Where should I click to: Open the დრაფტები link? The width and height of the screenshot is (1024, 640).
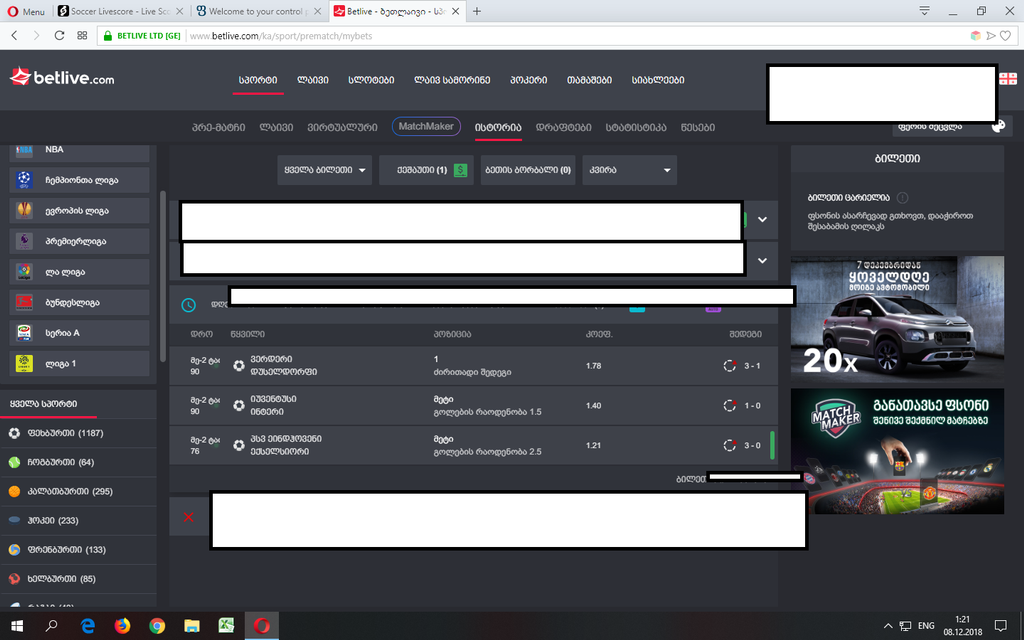(564, 127)
